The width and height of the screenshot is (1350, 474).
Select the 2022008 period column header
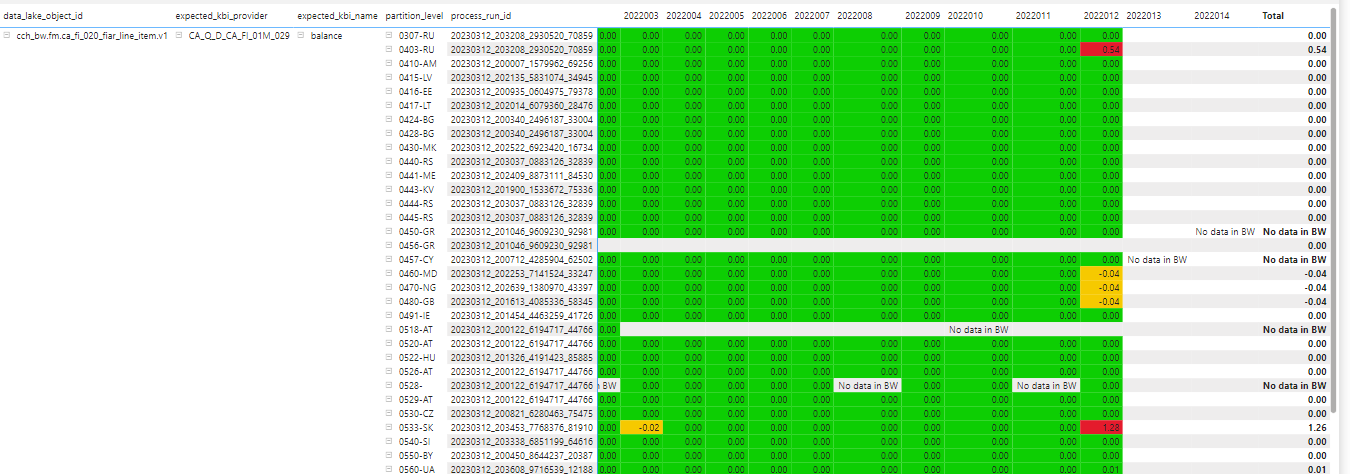pyautogui.click(x=855, y=17)
